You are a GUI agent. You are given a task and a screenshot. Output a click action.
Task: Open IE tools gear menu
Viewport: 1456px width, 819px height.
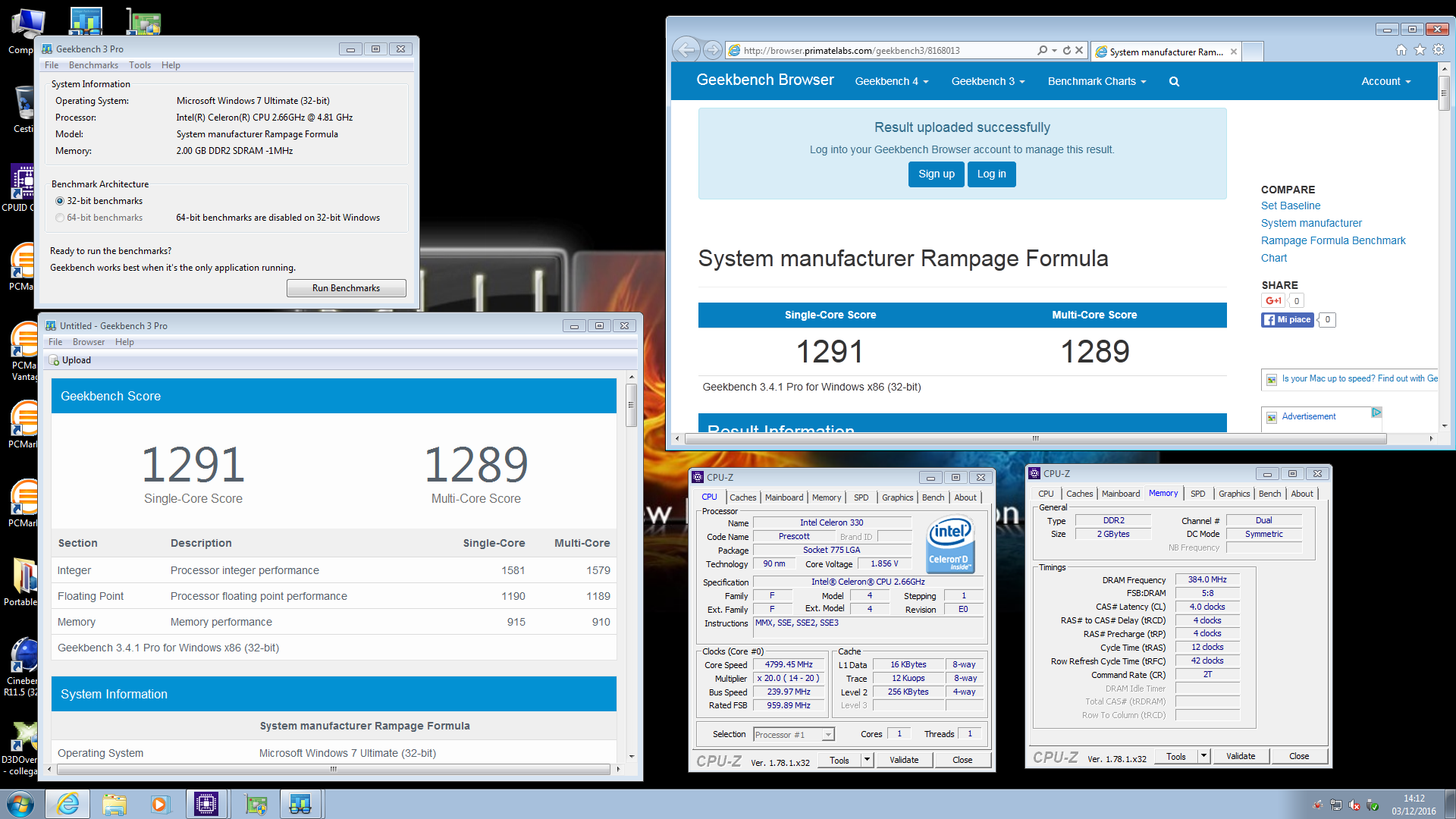click(x=1439, y=50)
